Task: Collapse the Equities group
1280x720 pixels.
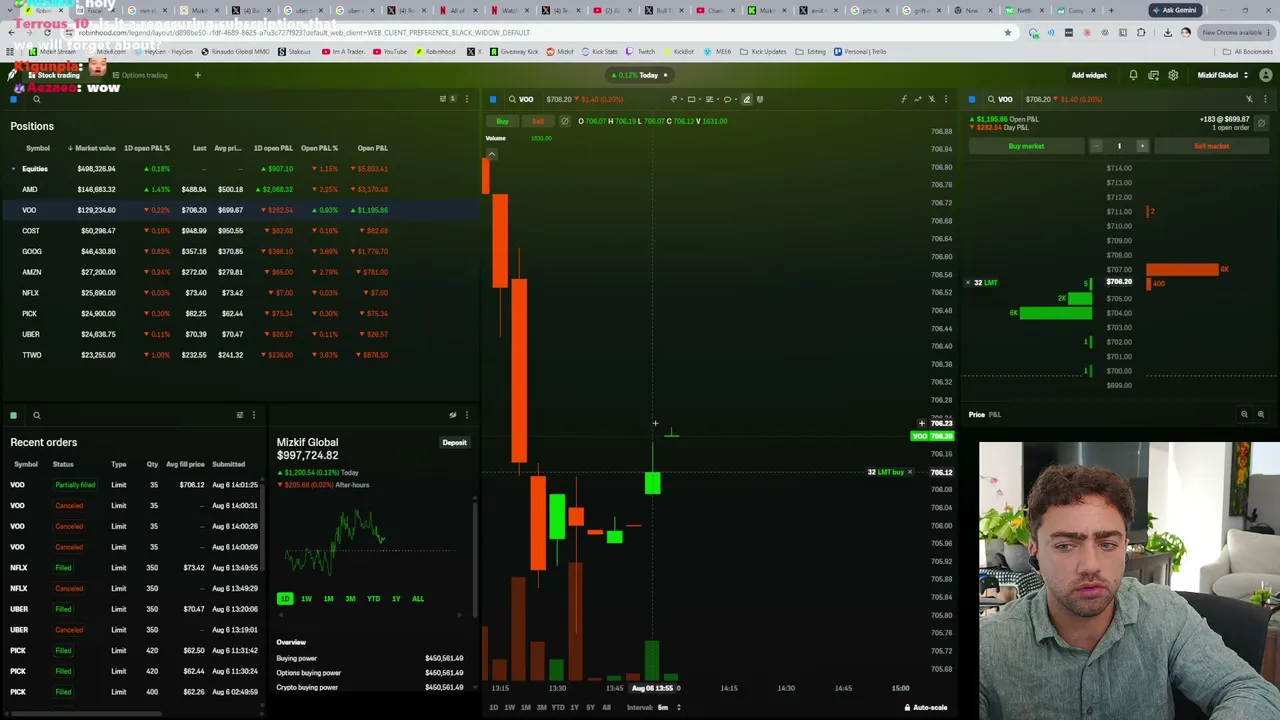Action: coord(13,169)
